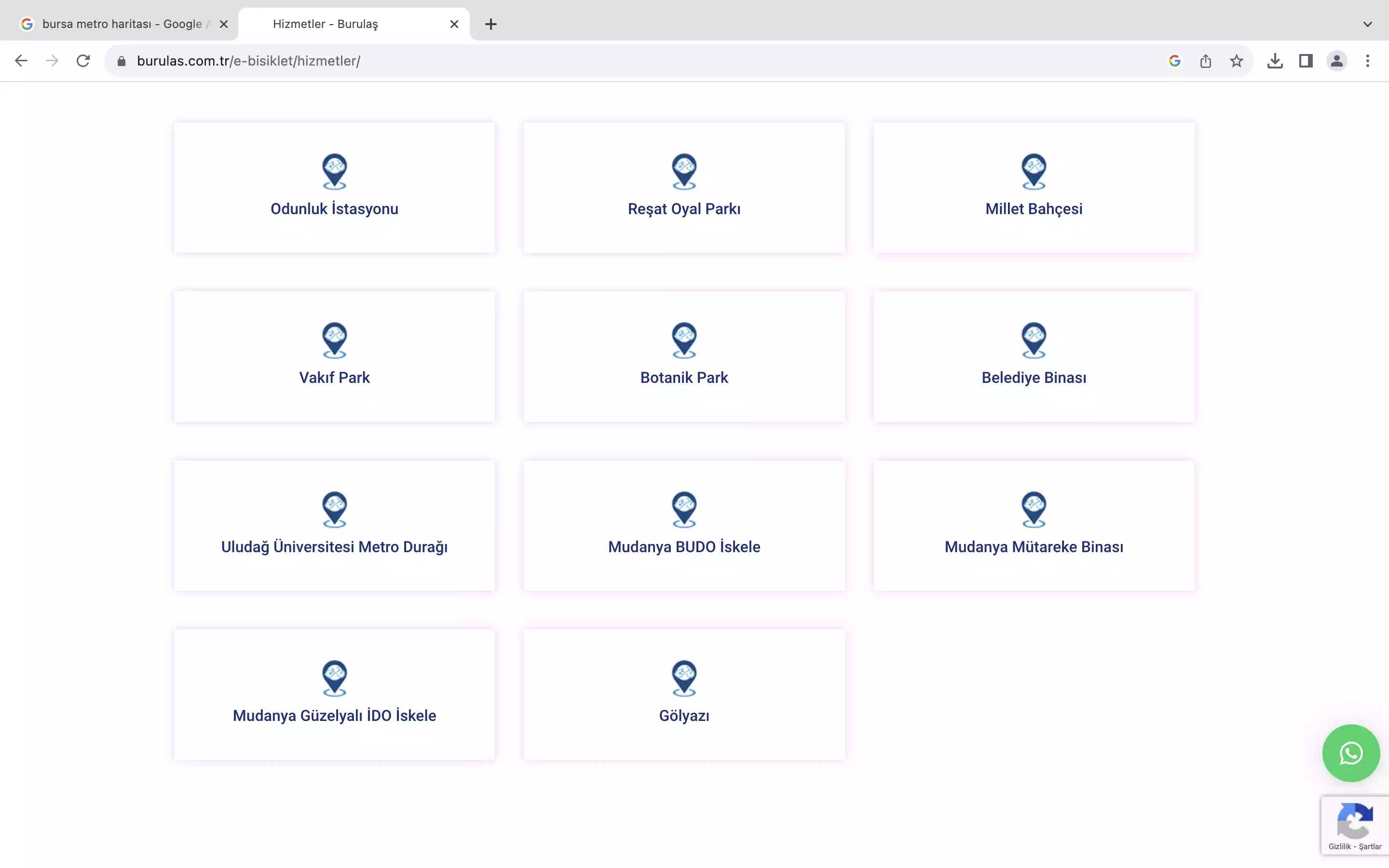Viewport: 1389px width, 868px height.
Task: Click the Botanik Park location pin icon
Action: (684, 340)
